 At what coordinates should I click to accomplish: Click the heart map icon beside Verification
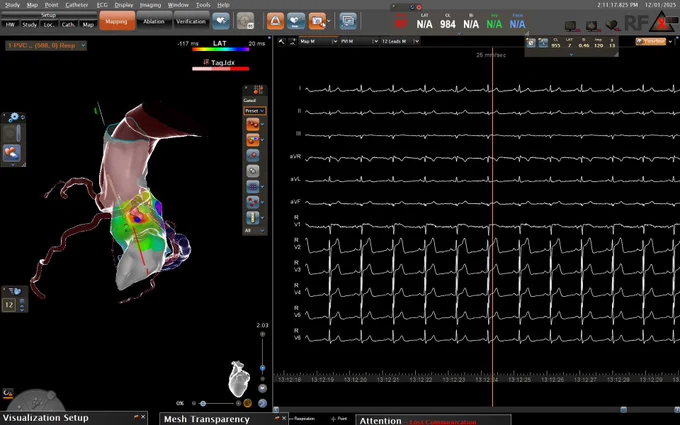(x=221, y=21)
